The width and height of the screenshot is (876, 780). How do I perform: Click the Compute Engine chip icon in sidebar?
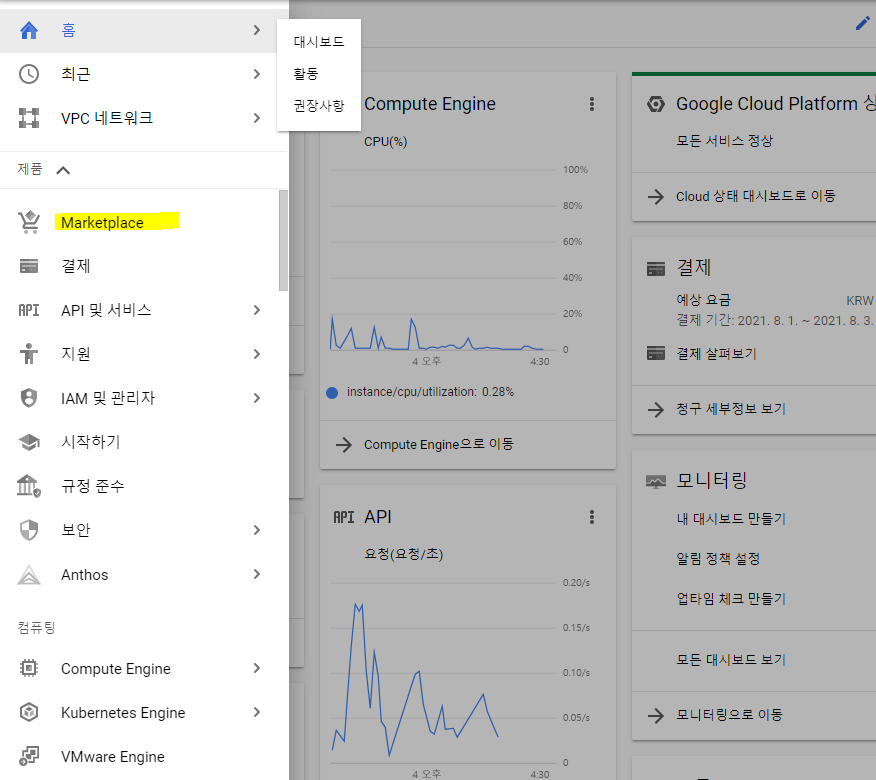(x=29, y=668)
